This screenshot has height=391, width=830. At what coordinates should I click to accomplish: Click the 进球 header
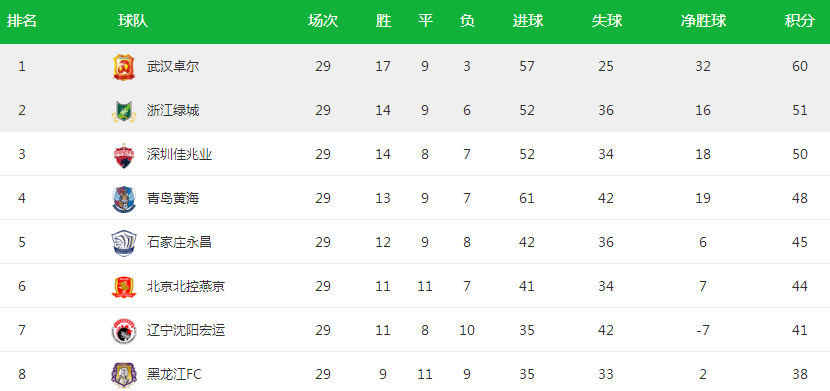click(x=528, y=21)
